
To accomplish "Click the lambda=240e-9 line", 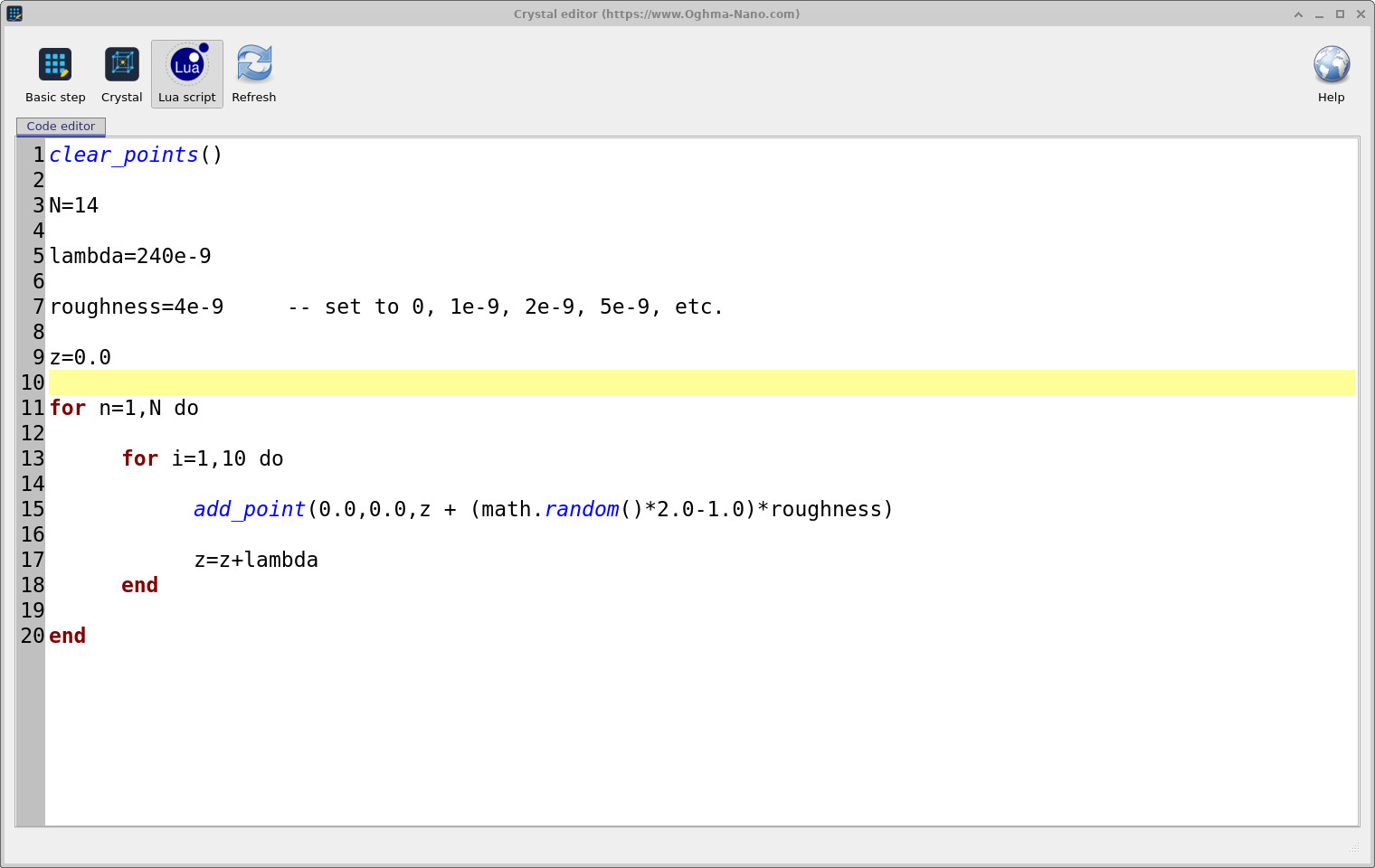I will tap(130, 256).
